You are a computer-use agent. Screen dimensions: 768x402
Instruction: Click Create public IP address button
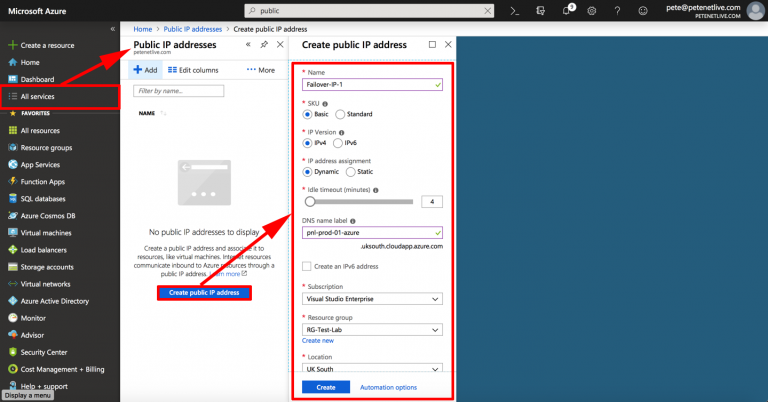[204, 292]
